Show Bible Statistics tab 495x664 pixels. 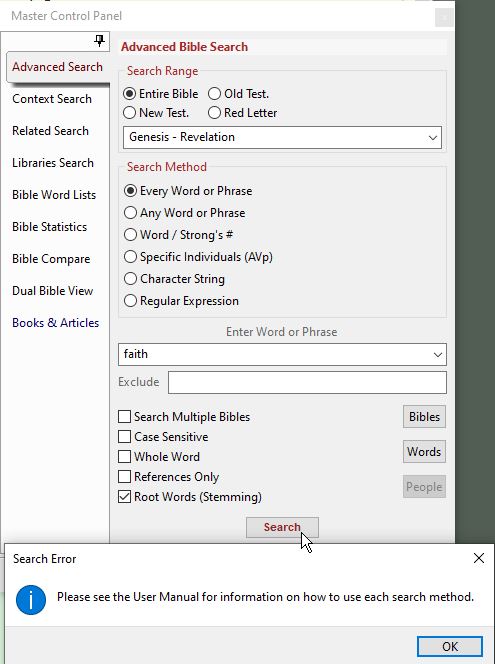coord(50,227)
